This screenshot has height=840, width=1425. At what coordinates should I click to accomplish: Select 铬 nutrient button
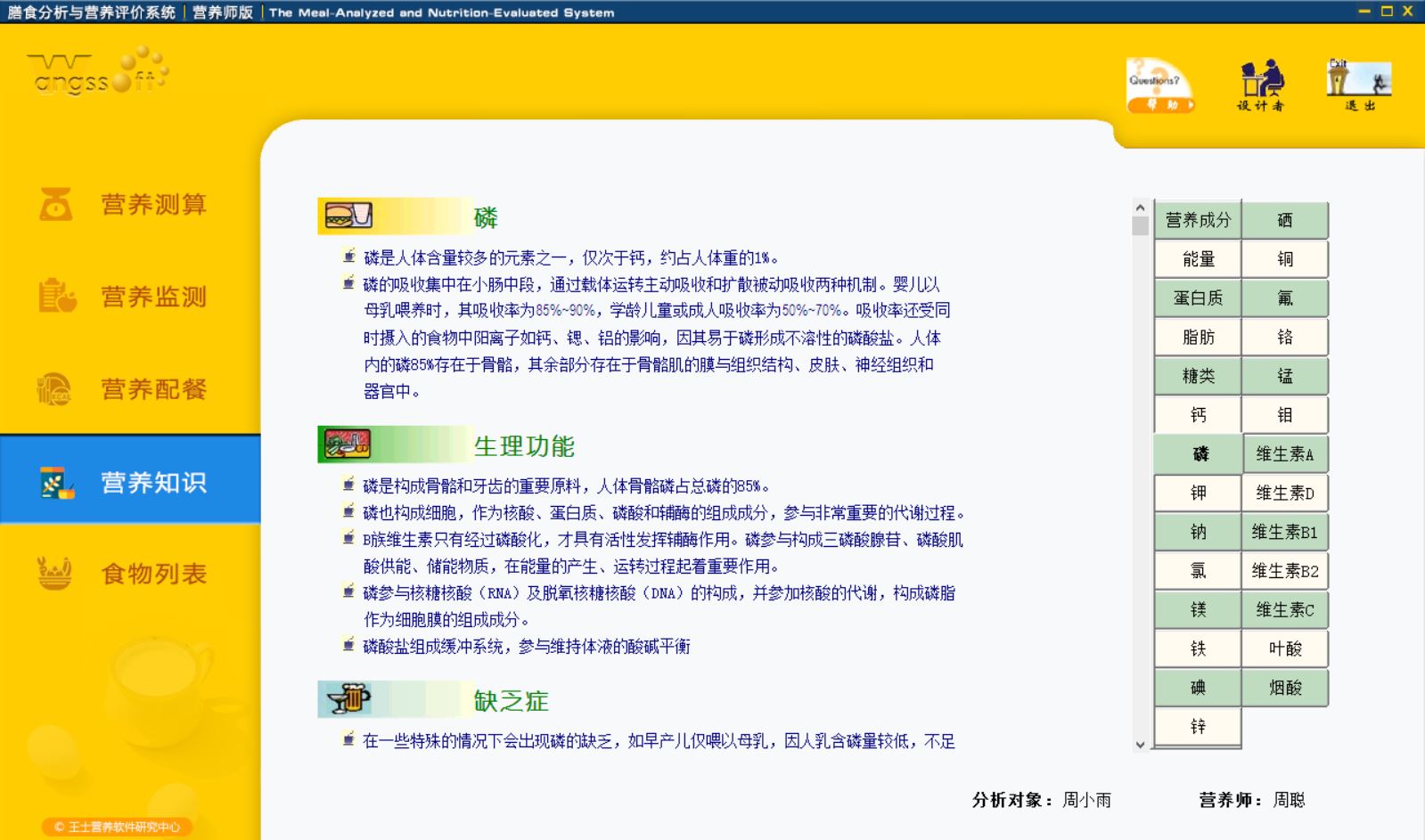pos(1285,338)
